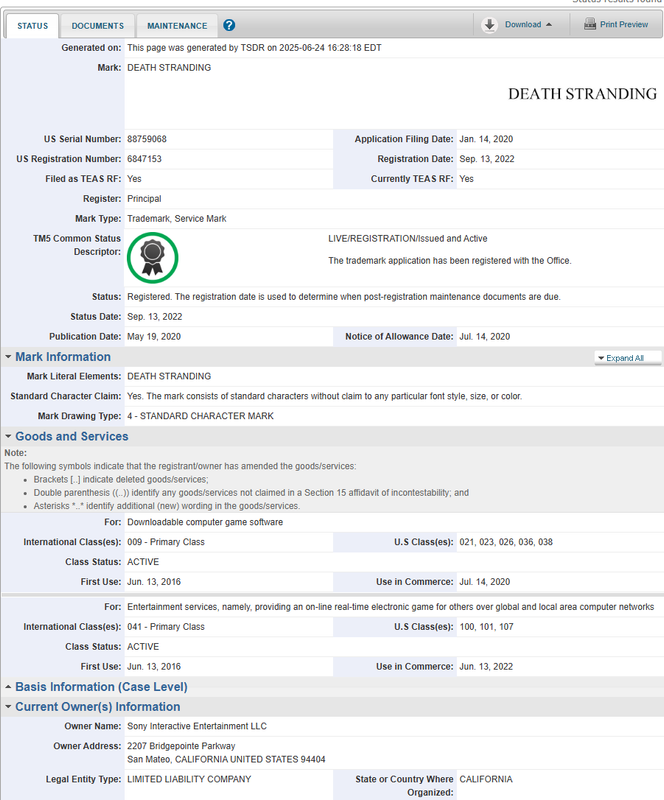Select registration number 6847153
The width and height of the screenshot is (664, 800).
(x=144, y=159)
